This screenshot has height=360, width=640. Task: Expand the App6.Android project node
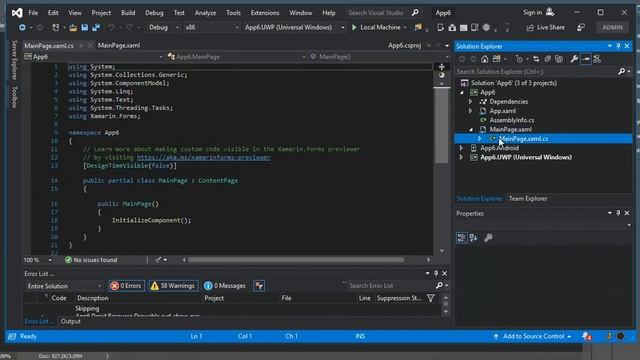(461, 148)
